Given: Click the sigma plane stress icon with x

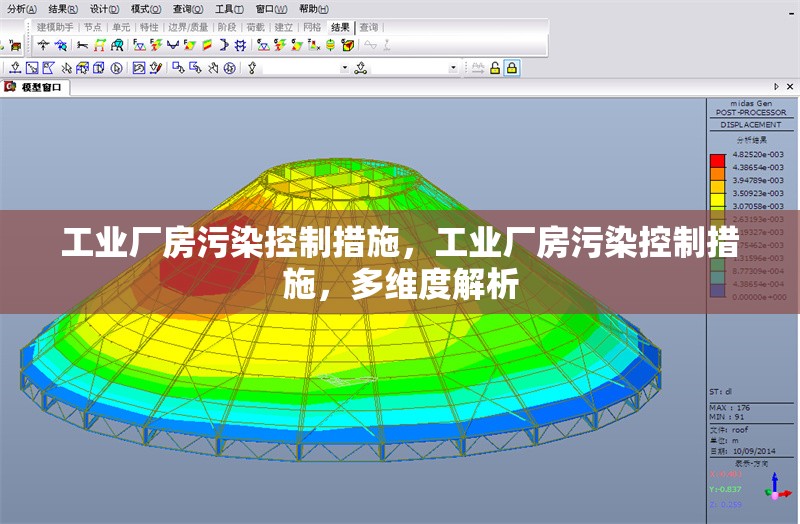Looking at the screenshot, I should coord(314,45).
